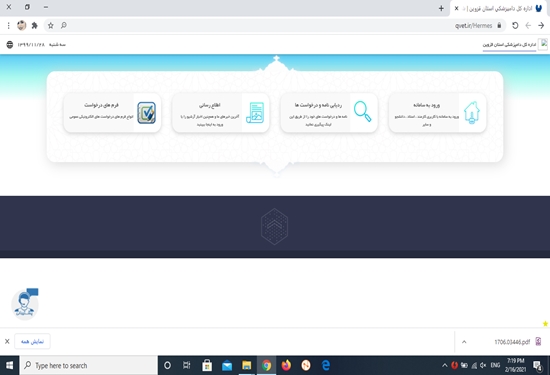
Task: Click the Windows taskbar search box
Action: (89, 366)
